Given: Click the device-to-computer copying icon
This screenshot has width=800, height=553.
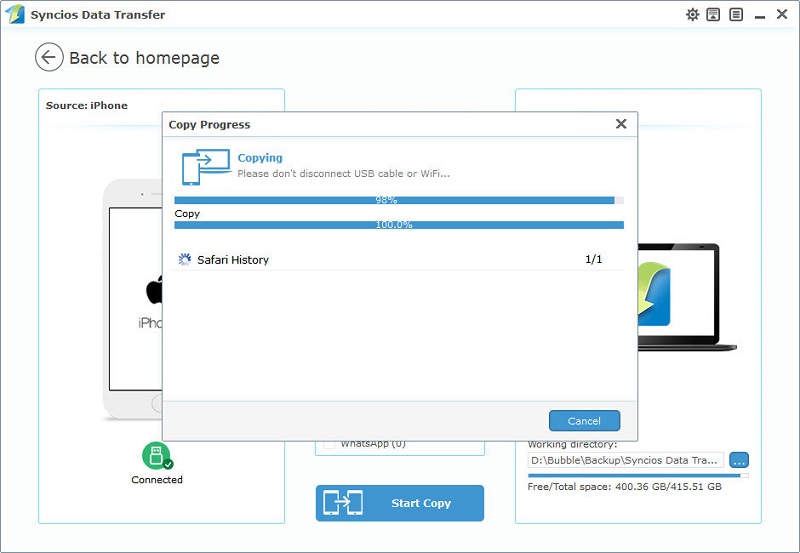Looking at the screenshot, I should pyautogui.click(x=206, y=167).
